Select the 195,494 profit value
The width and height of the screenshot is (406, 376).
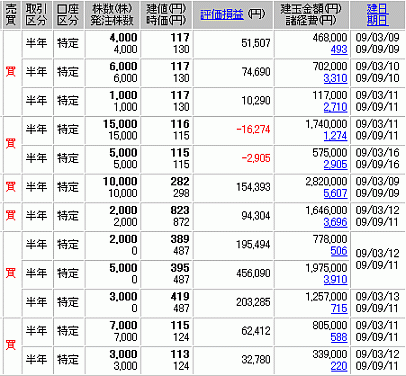click(x=253, y=244)
